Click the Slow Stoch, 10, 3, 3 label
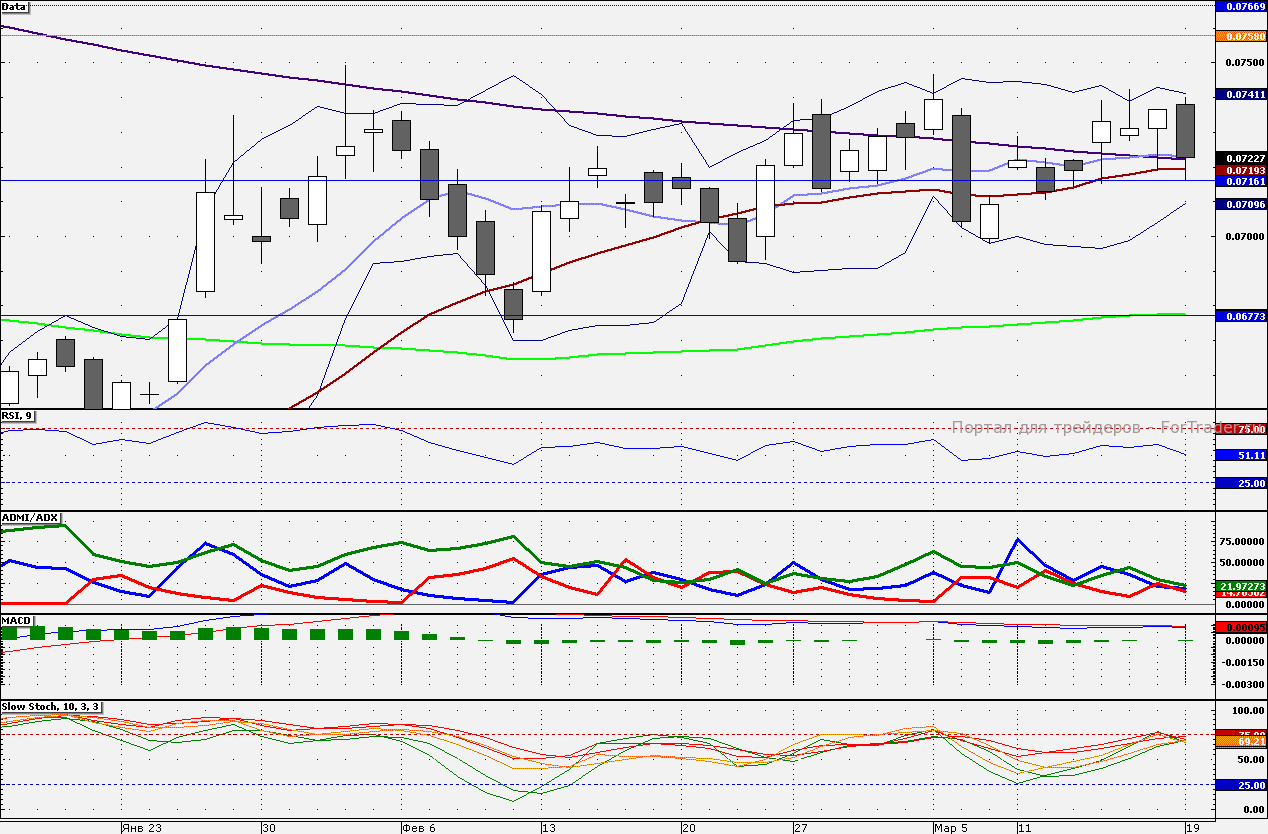The image size is (1268, 834). 50,706
